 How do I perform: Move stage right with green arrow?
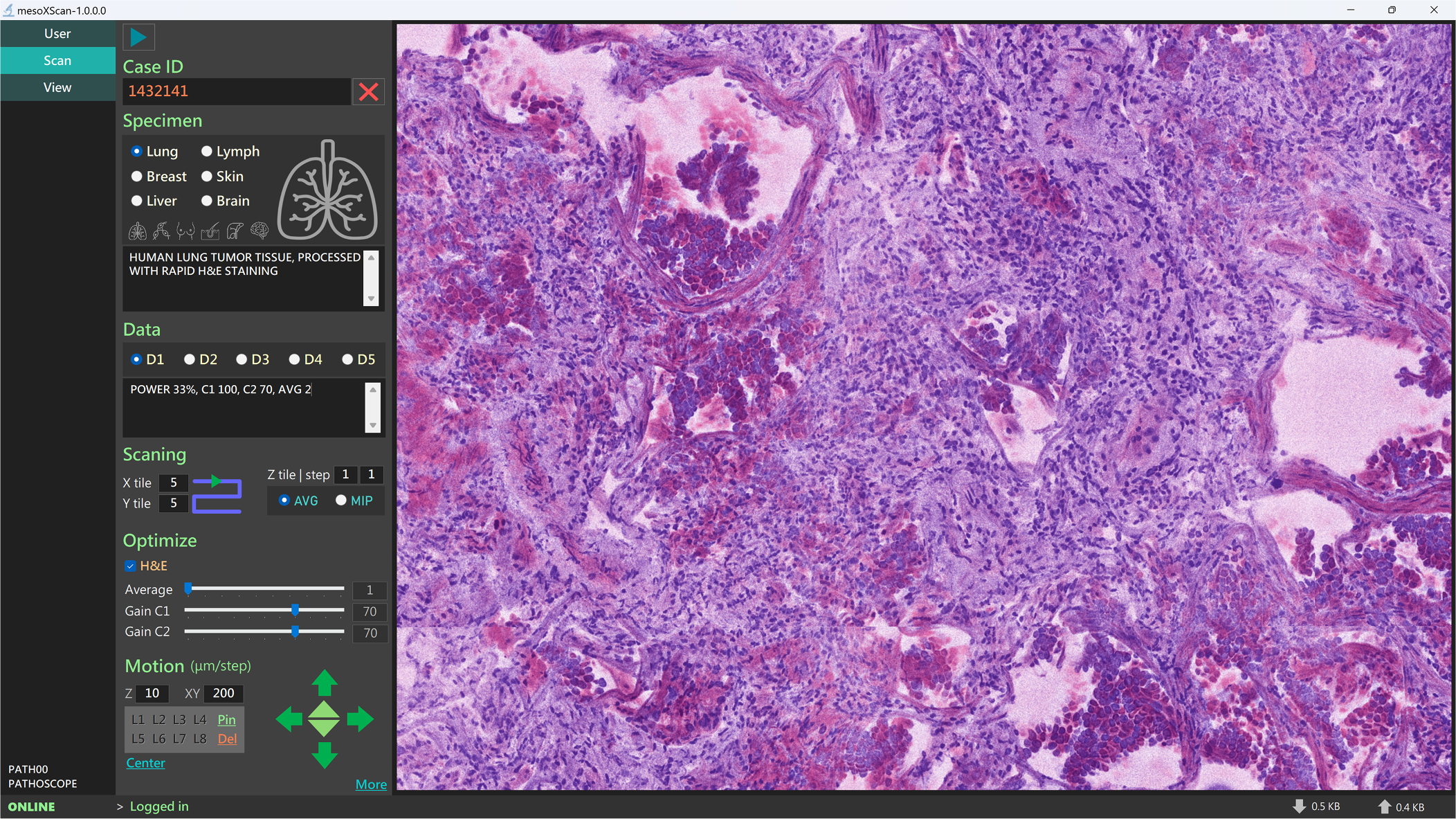(x=360, y=719)
